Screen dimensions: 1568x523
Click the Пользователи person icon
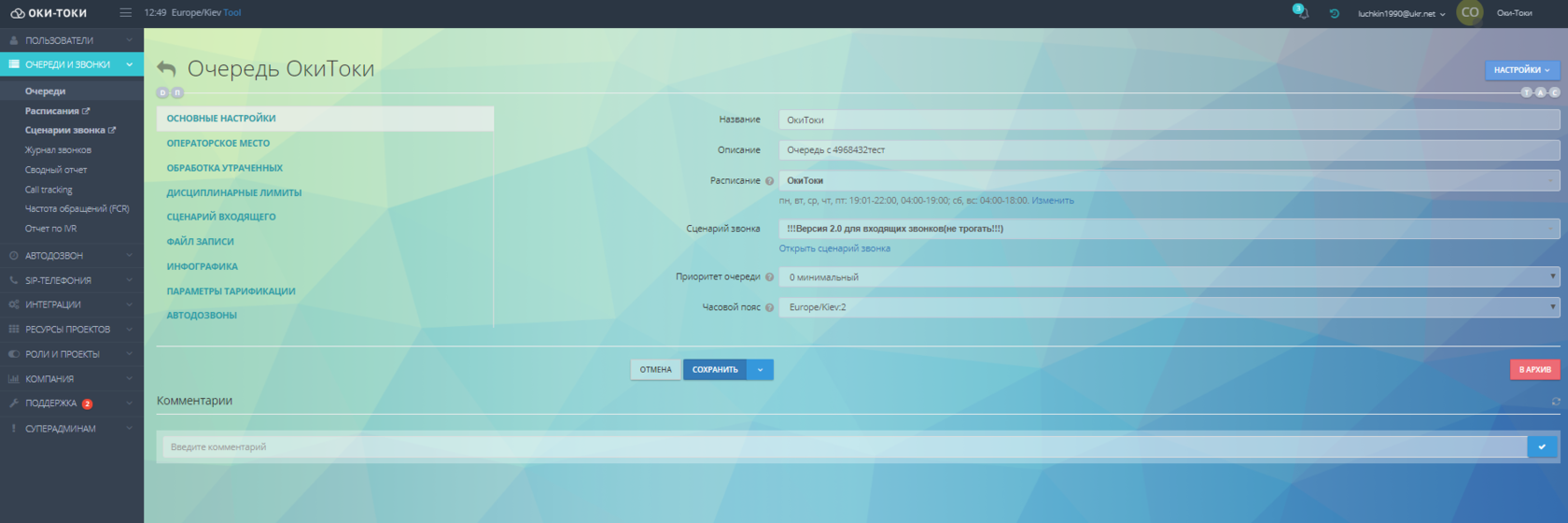[x=14, y=41]
